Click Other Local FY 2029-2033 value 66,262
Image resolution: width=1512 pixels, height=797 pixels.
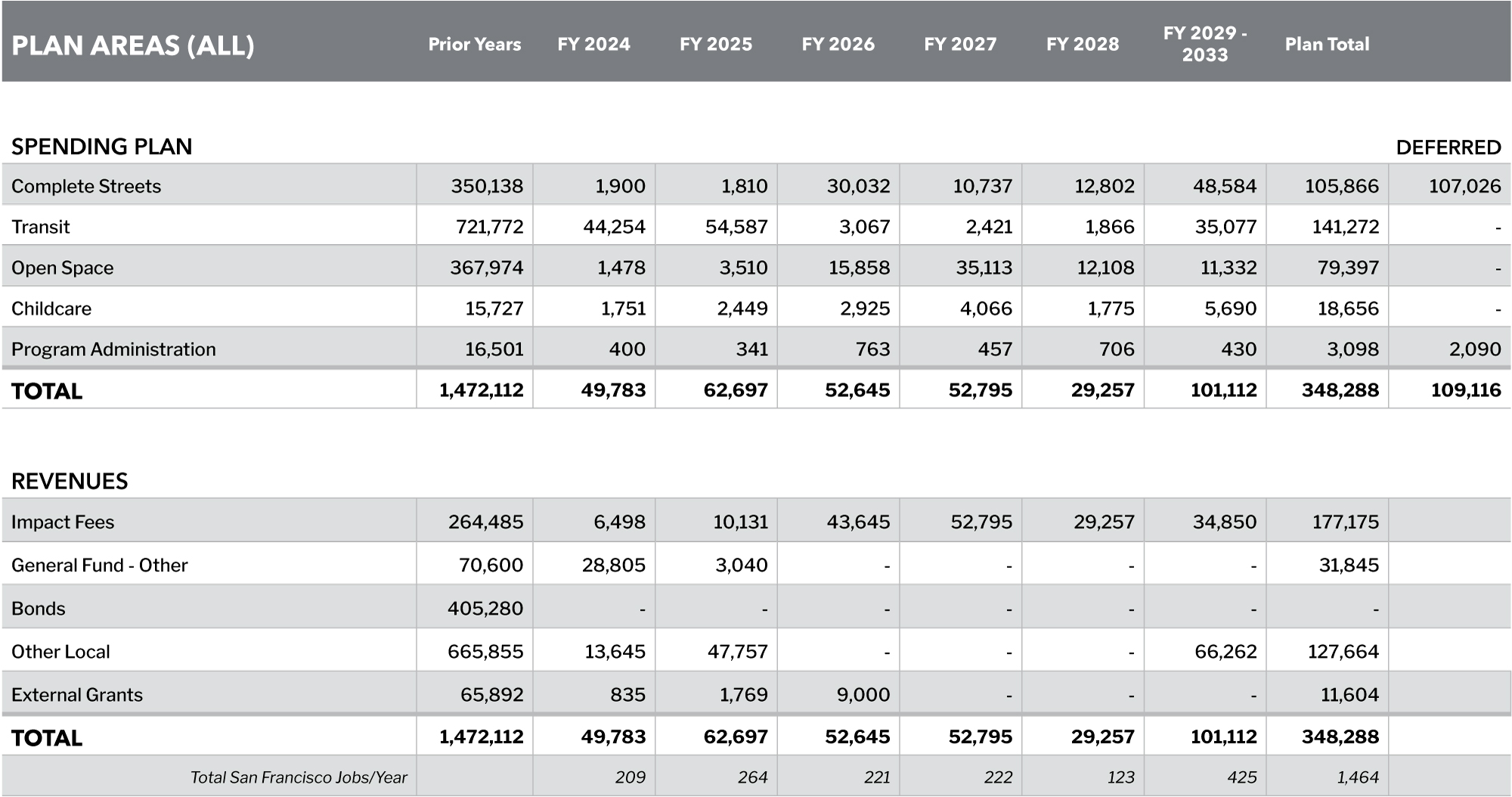click(1225, 652)
